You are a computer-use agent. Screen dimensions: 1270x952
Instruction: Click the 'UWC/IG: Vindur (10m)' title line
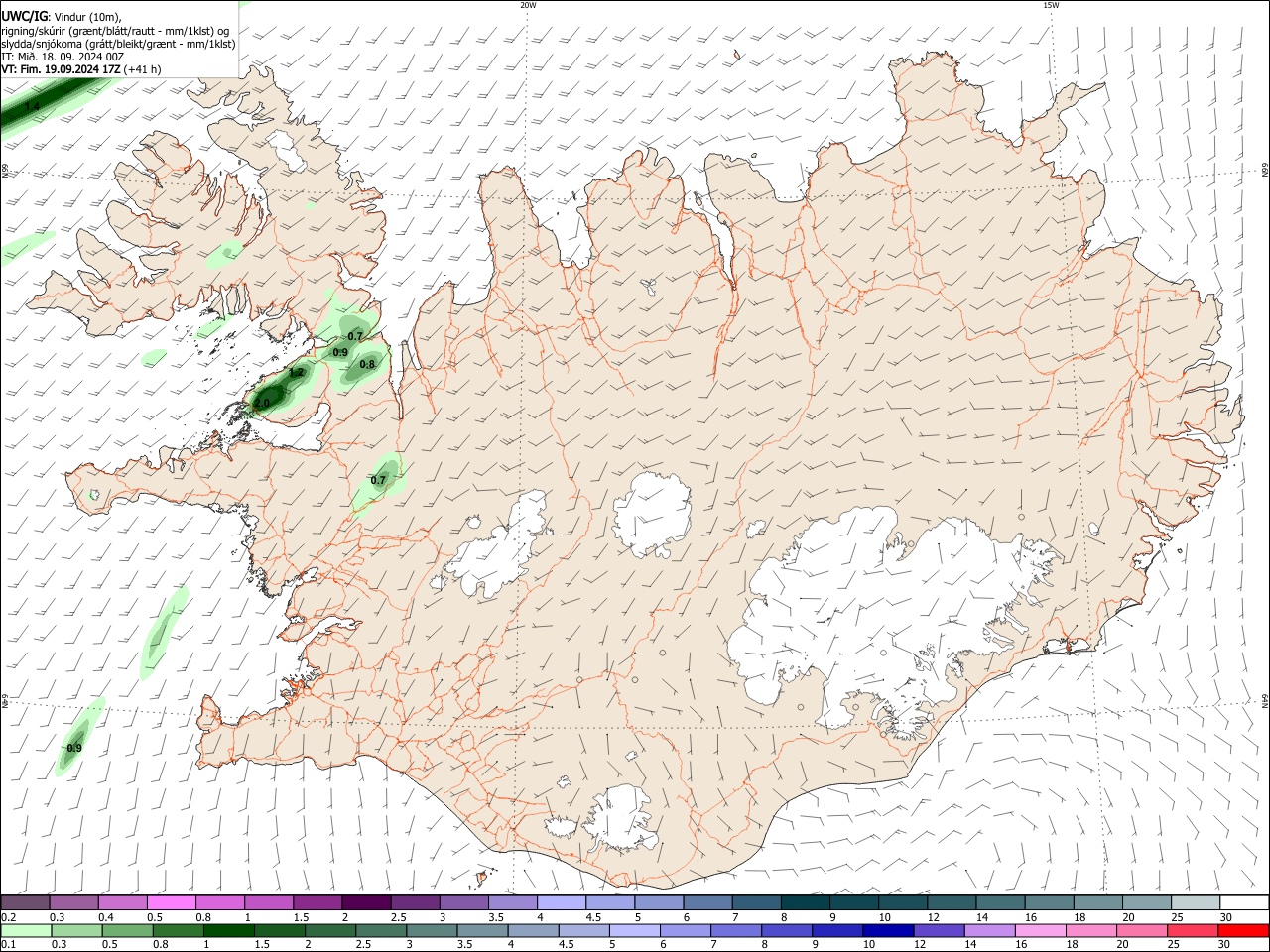point(62,17)
